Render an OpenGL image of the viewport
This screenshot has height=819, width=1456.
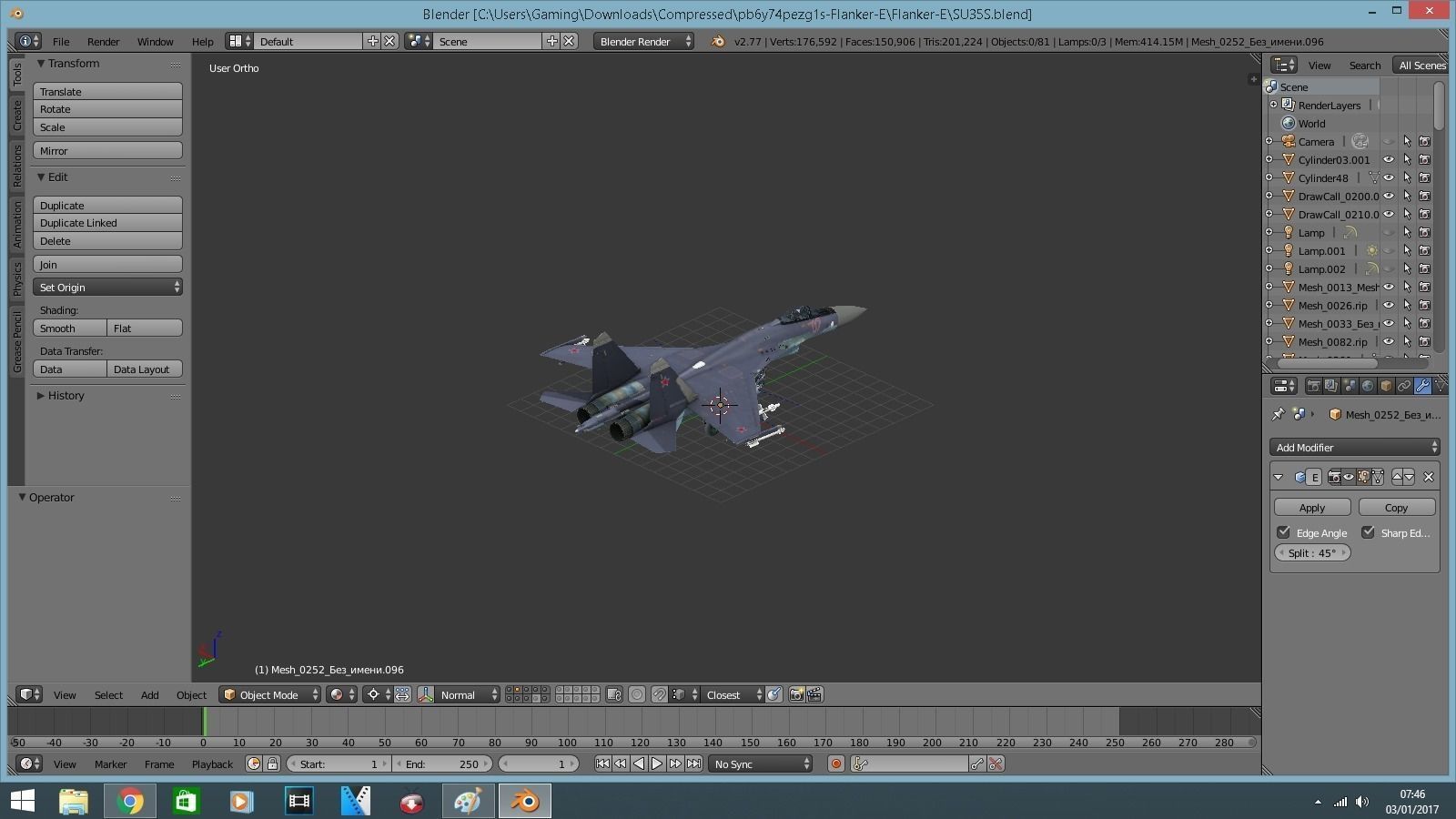796,694
